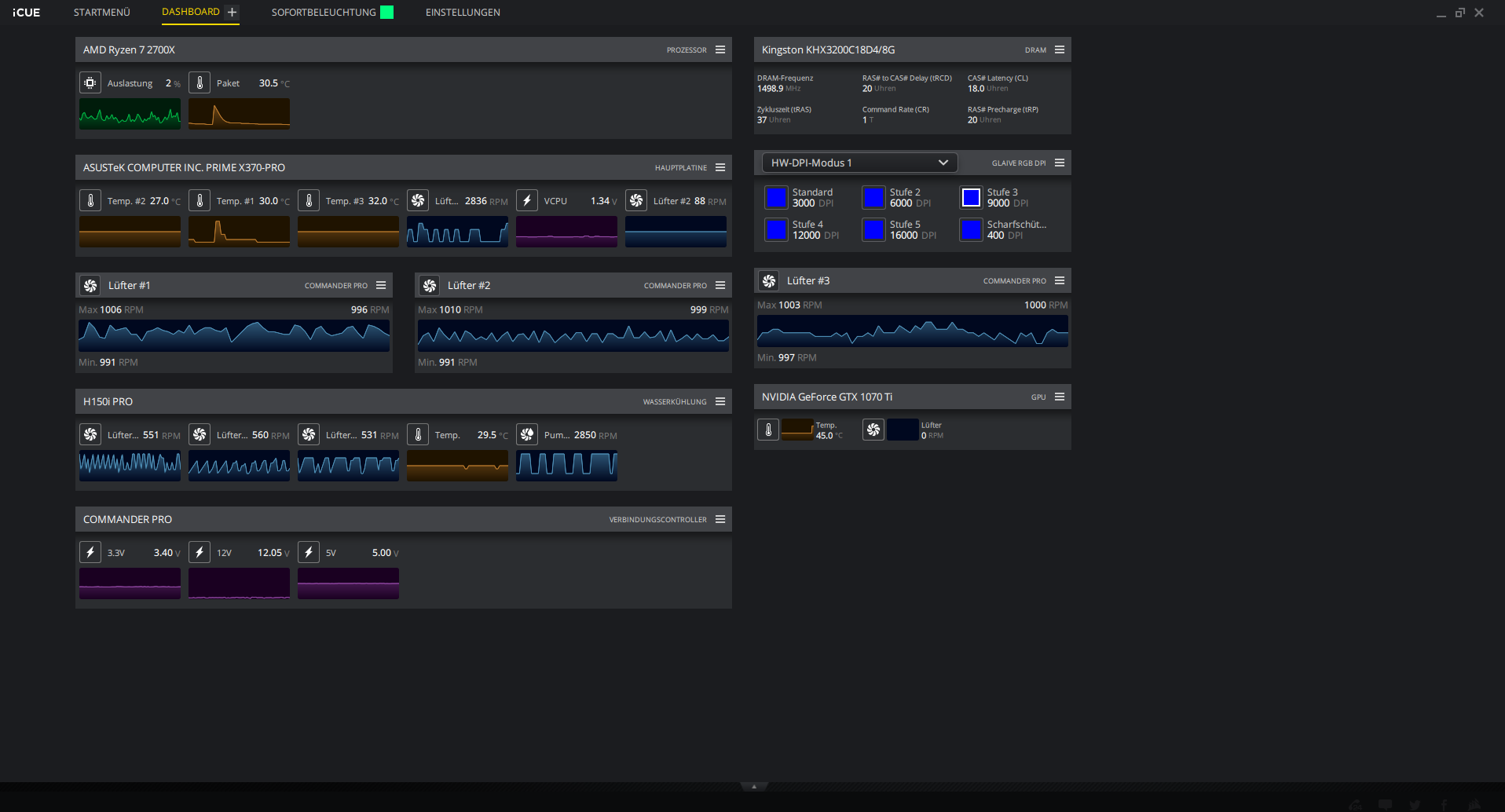Screen dimensions: 1505x812
Task: Click the green CPU Auslastung graph
Action: point(130,114)
